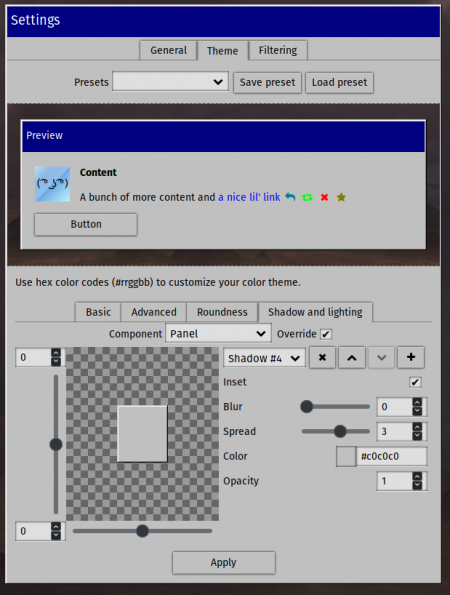This screenshot has width=450, height=595.
Task: Click the Save preset button
Action: tap(267, 82)
